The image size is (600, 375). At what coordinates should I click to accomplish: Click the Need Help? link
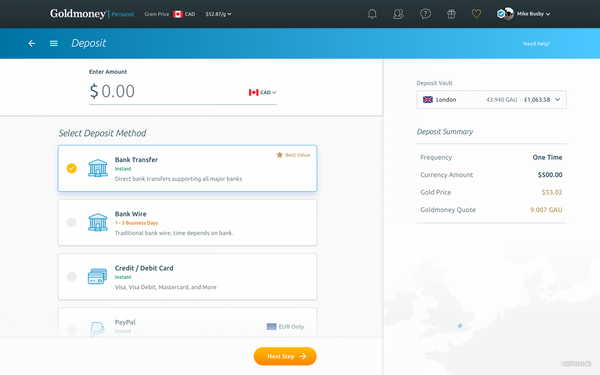tap(536, 44)
